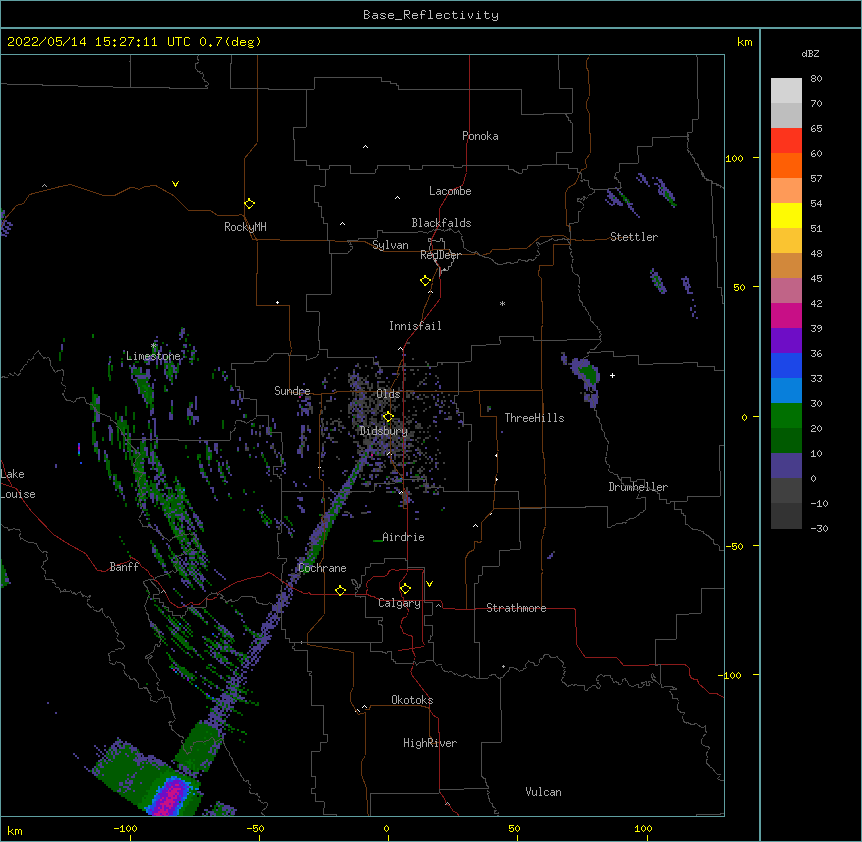Click the Sundre city label
The image size is (862, 842).
[x=292, y=391]
